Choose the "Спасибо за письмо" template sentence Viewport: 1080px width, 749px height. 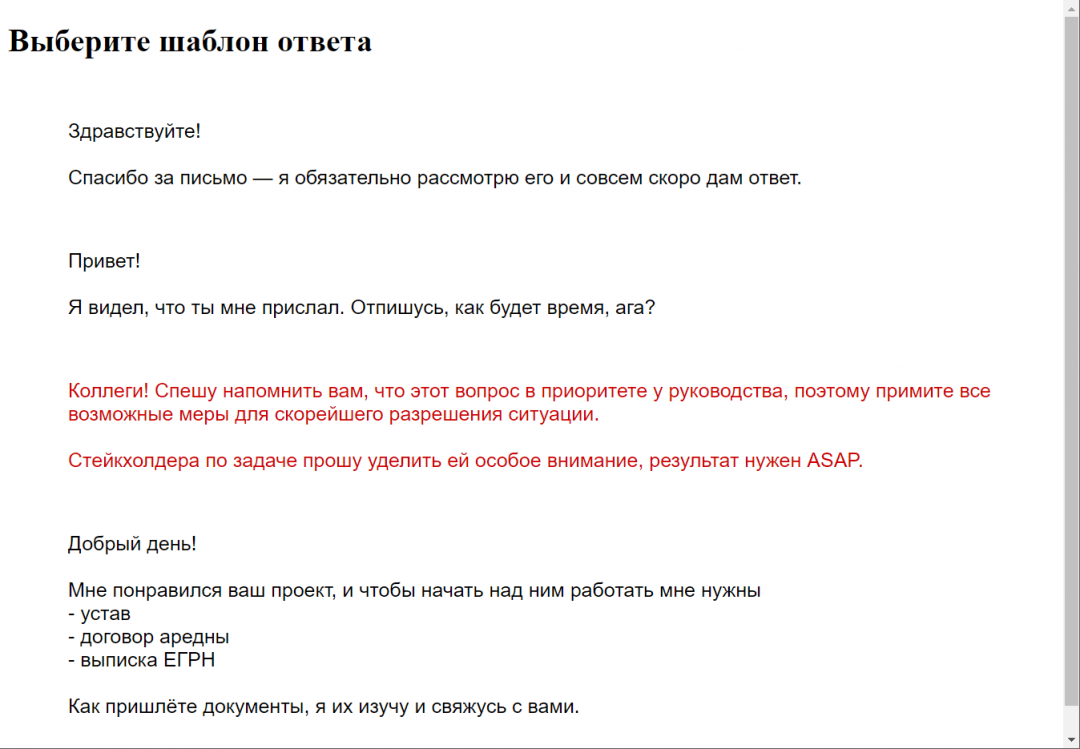click(x=434, y=178)
